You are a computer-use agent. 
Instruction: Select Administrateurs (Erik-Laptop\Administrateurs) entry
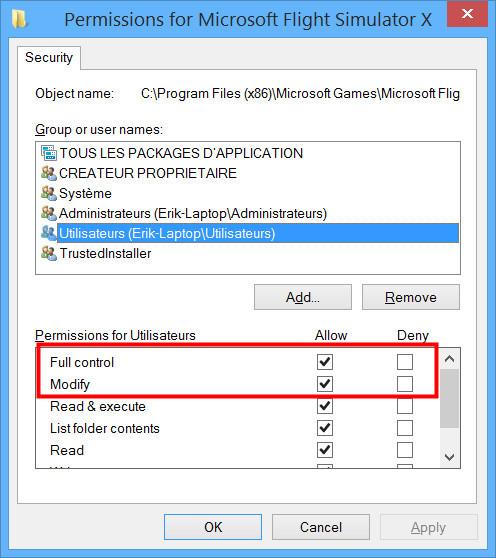(x=193, y=214)
